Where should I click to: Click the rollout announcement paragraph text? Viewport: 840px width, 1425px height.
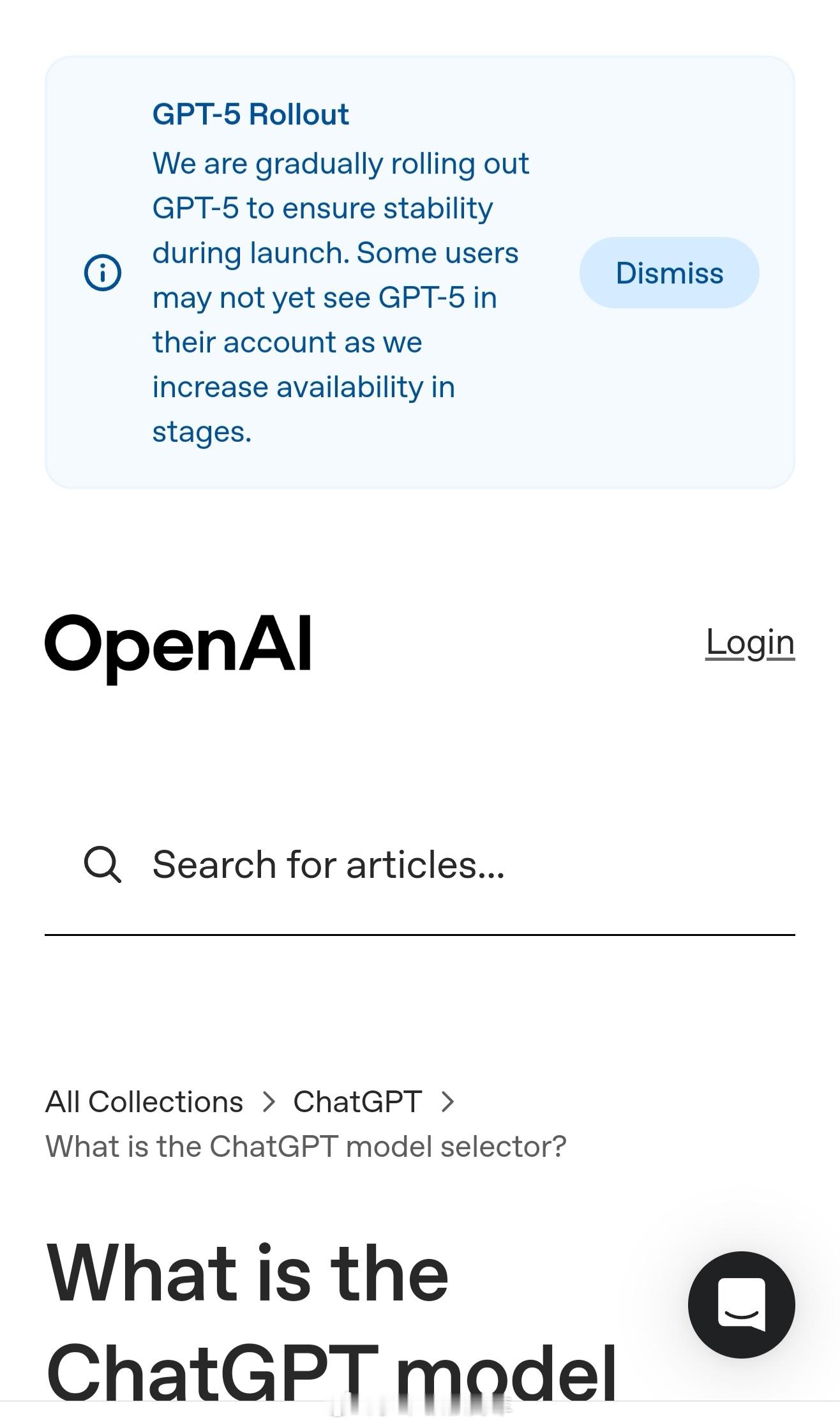(x=340, y=298)
